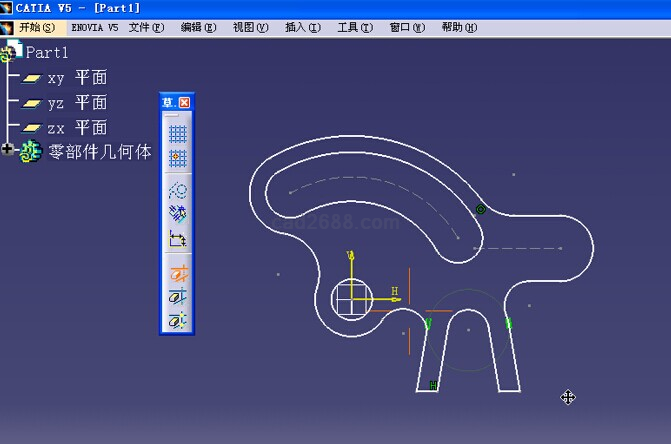Open the 文件 (File) menu
Image resolution: width=671 pixels, height=444 pixels.
click(x=146, y=27)
